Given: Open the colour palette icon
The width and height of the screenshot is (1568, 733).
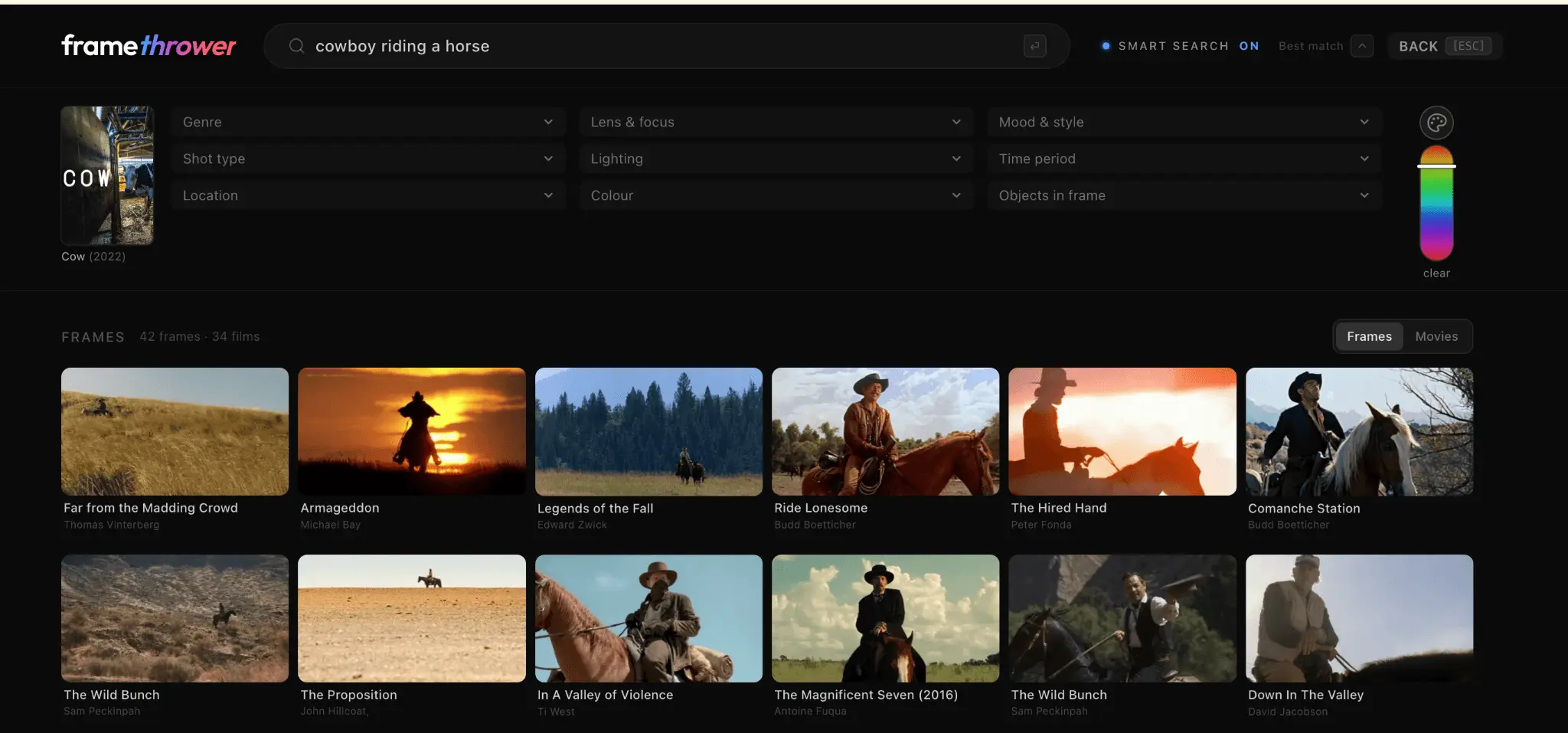Looking at the screenshot, I should (1436, 123).
